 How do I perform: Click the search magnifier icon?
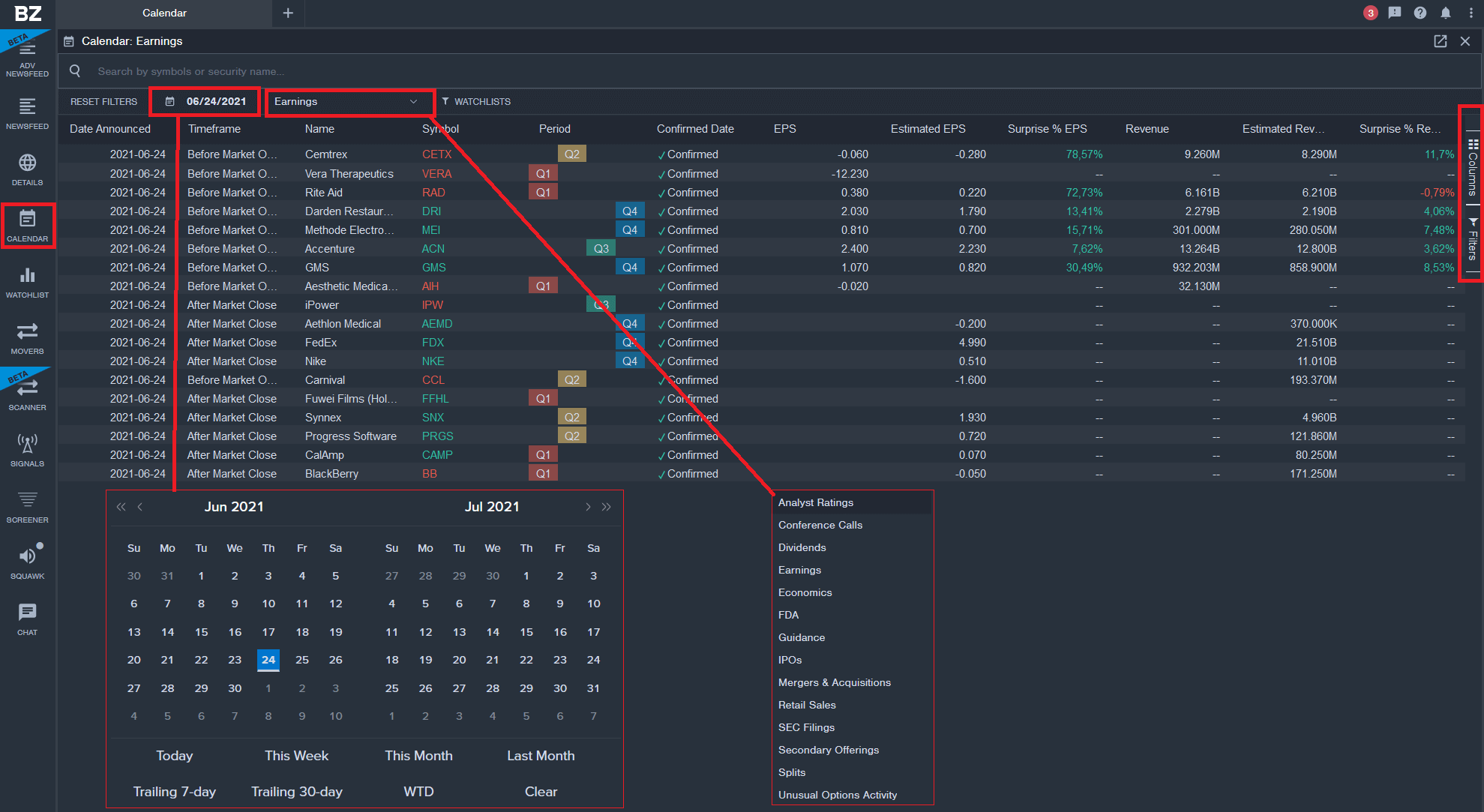click(75, 71)
